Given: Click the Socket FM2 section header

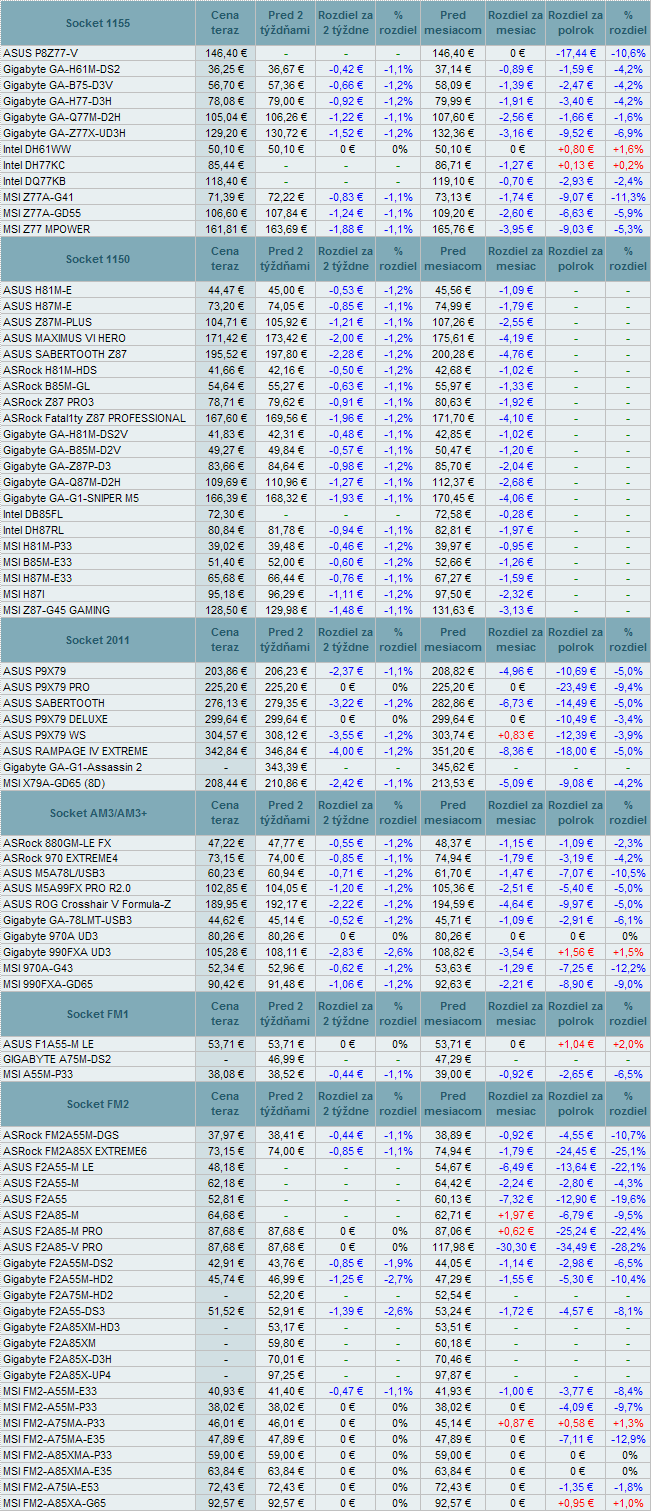Looking at the screenshot, I should point(97,1104).
